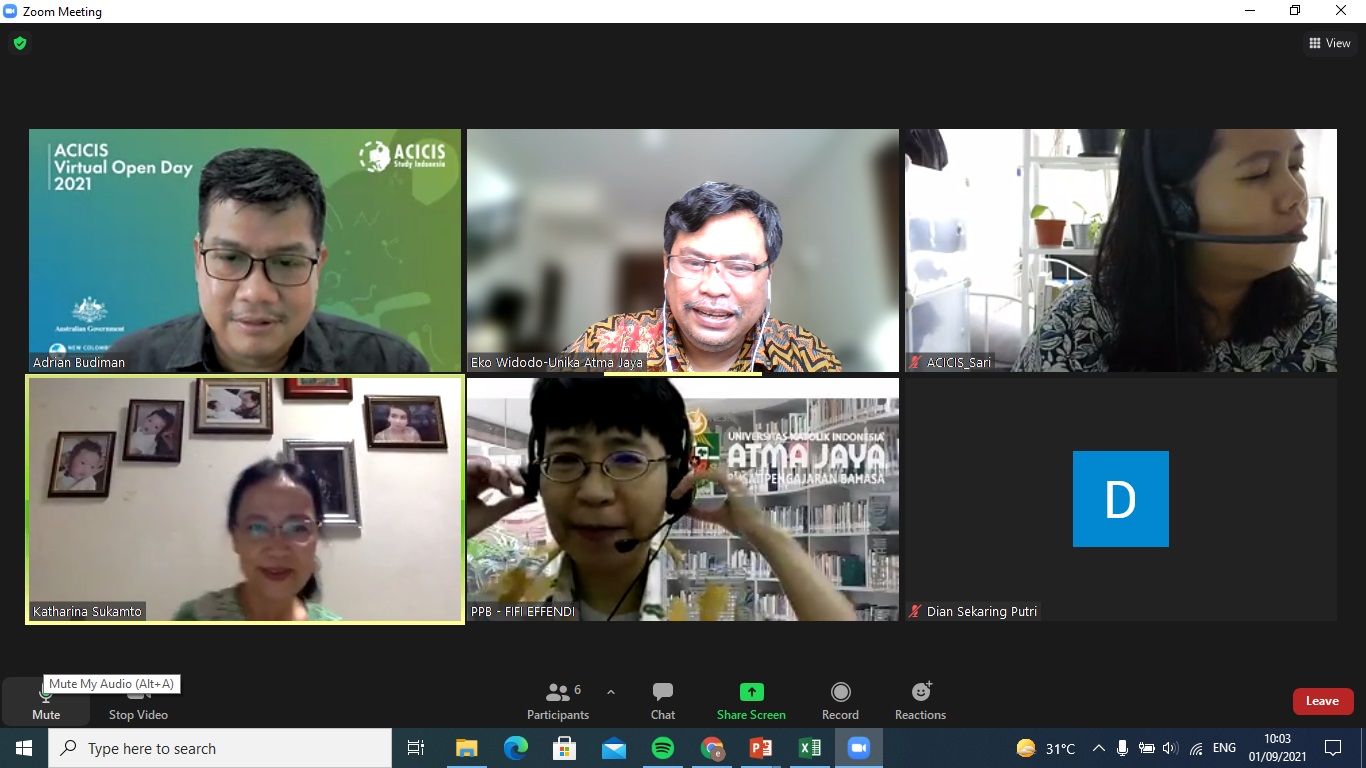The height and width of the screenshot is (768, 1366).
Task: Open PowerPoint from the taskbar
Action: click(x=761, y=748)
